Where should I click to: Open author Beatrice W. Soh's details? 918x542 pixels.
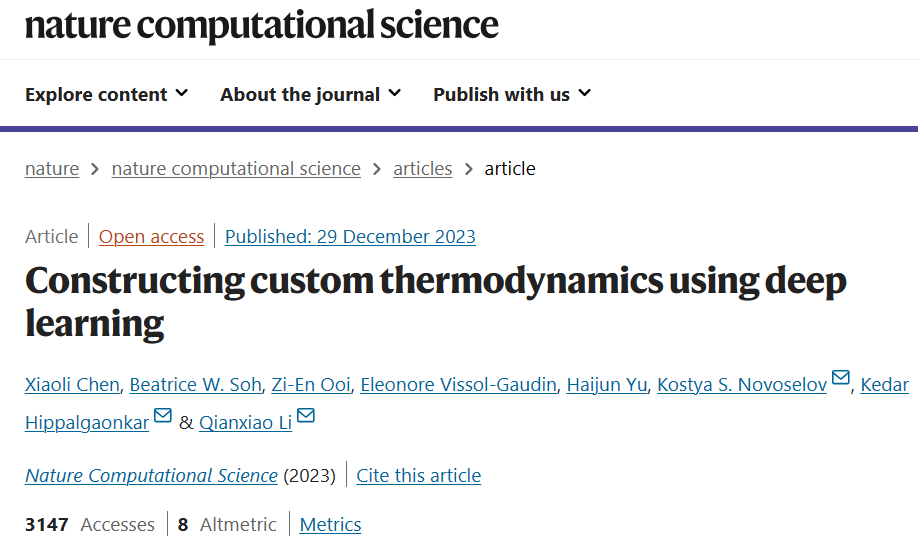(196, 385)
